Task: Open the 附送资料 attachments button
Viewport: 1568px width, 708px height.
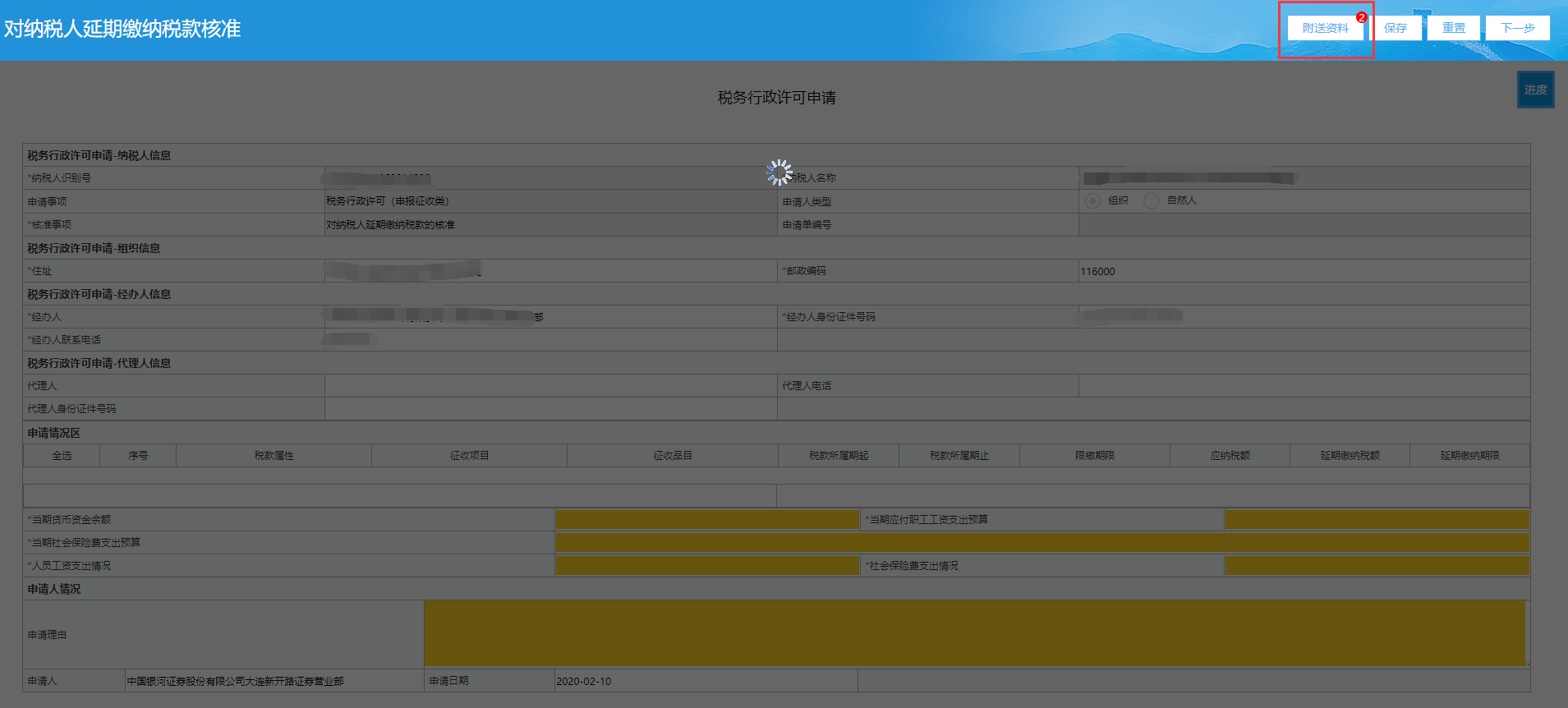Action: tap(1325, 28)
